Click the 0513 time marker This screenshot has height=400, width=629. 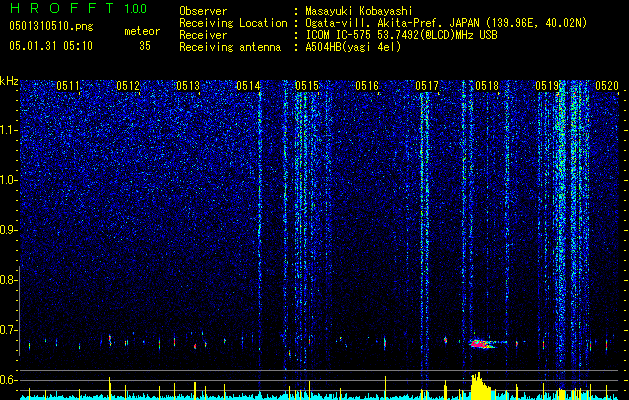tap(188, 85)
